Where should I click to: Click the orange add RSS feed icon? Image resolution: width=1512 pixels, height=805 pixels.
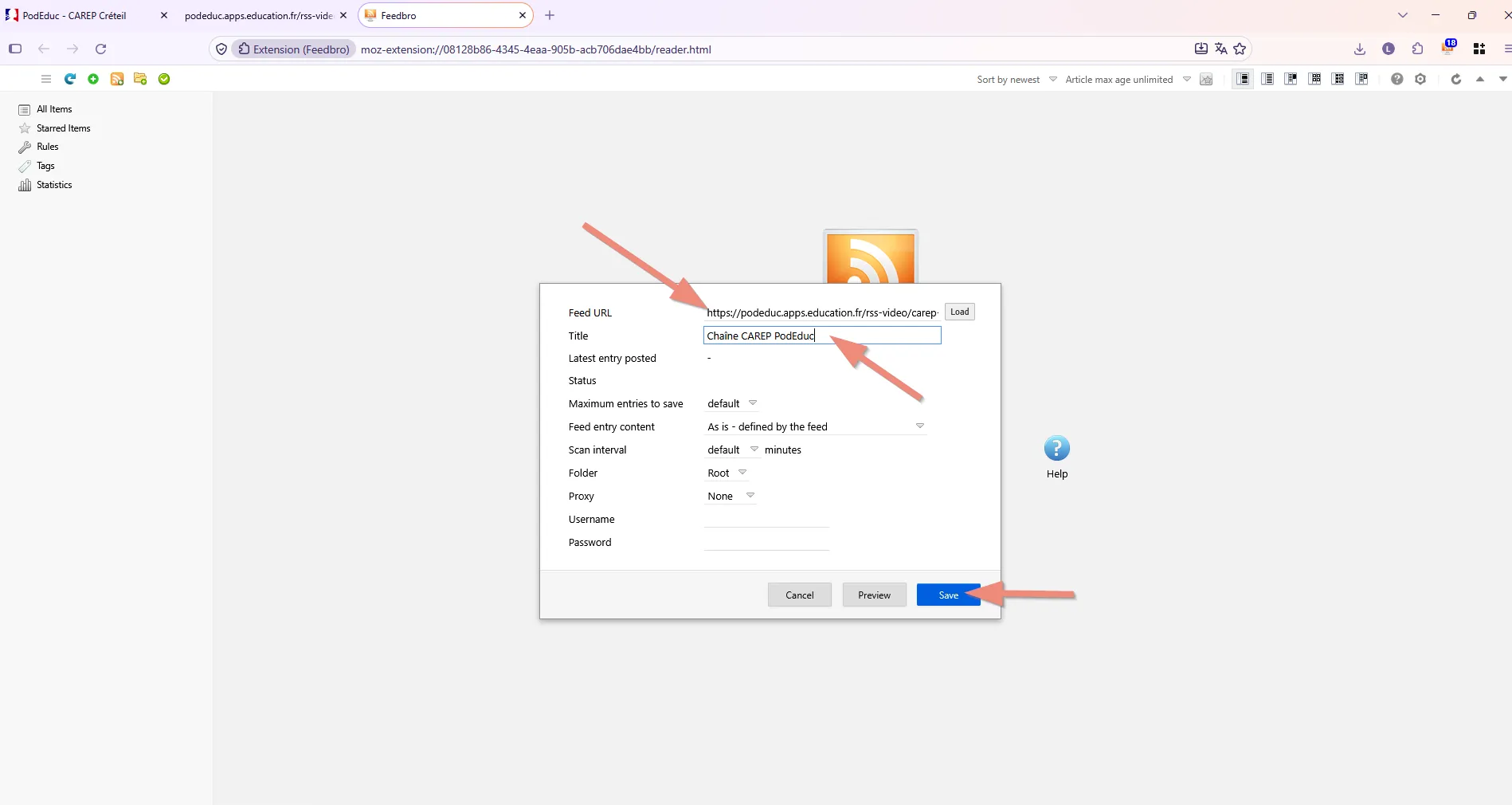pos(117,79)
